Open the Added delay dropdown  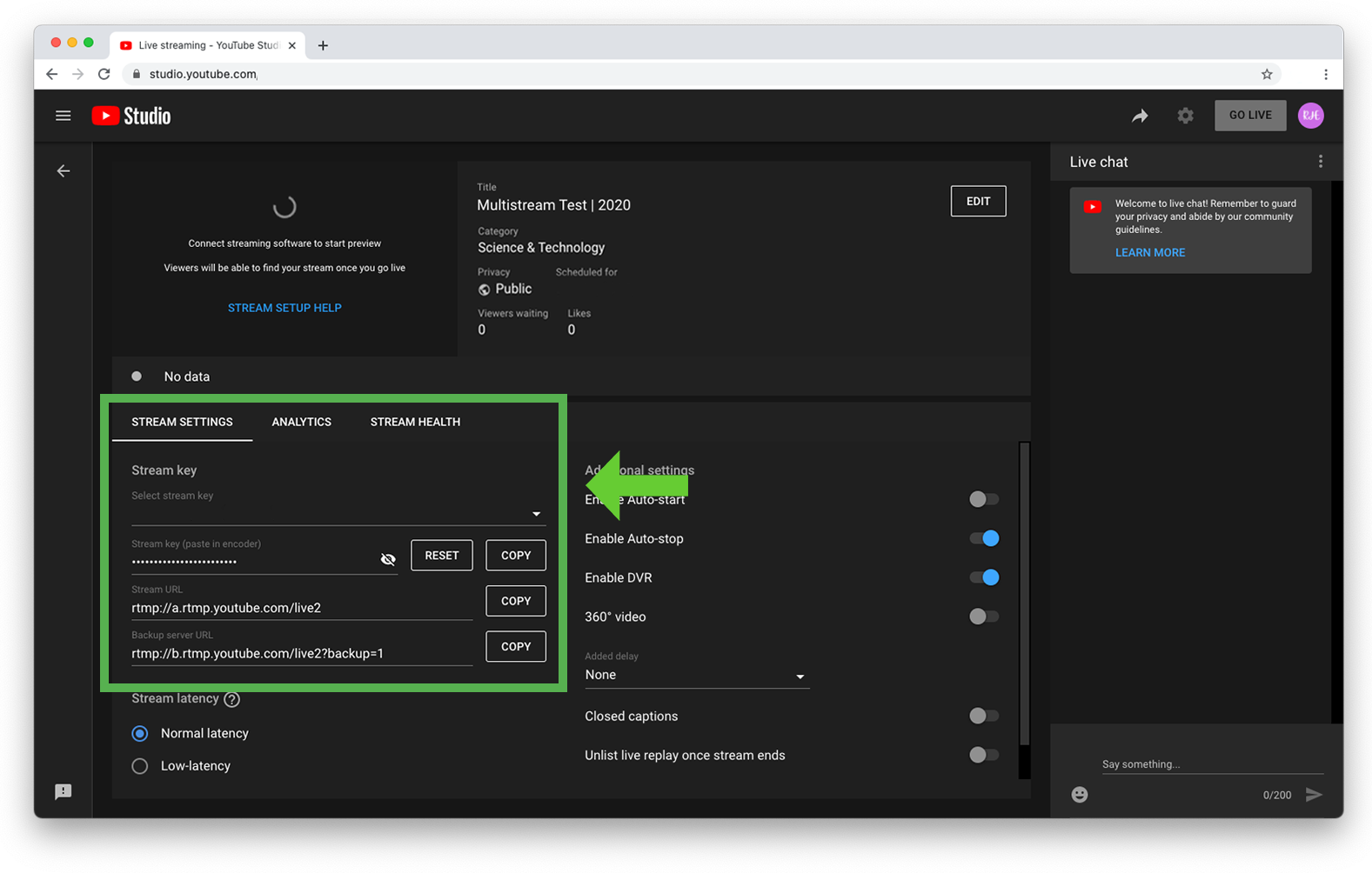[x=697, y=675]
